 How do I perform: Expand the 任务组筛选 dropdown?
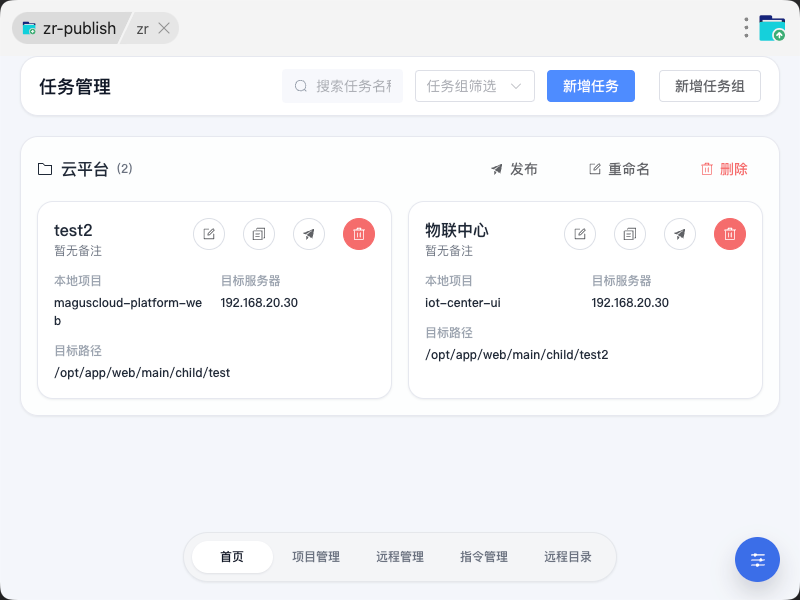475,86
